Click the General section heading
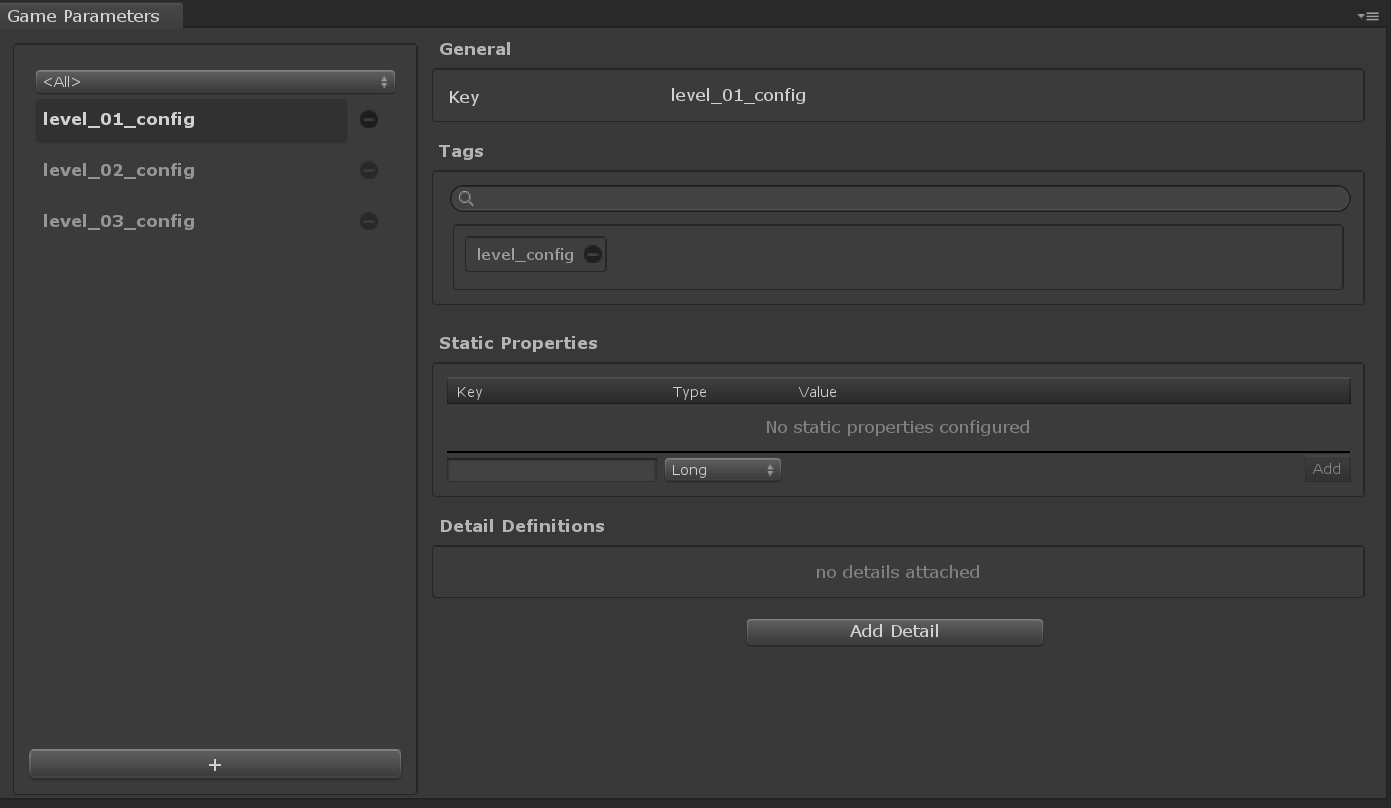 coord(475,49)
